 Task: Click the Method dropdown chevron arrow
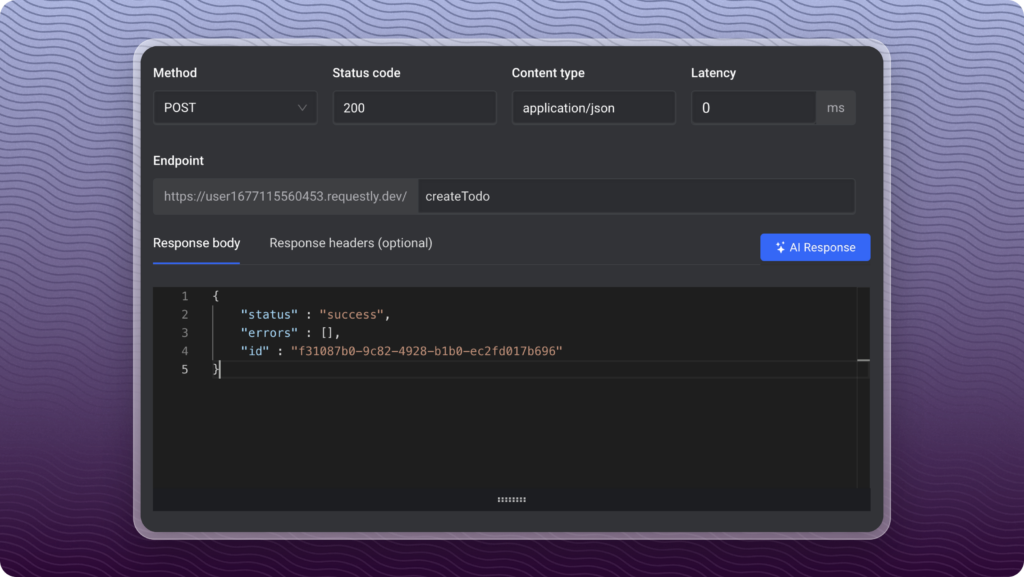tap(302, 108)
